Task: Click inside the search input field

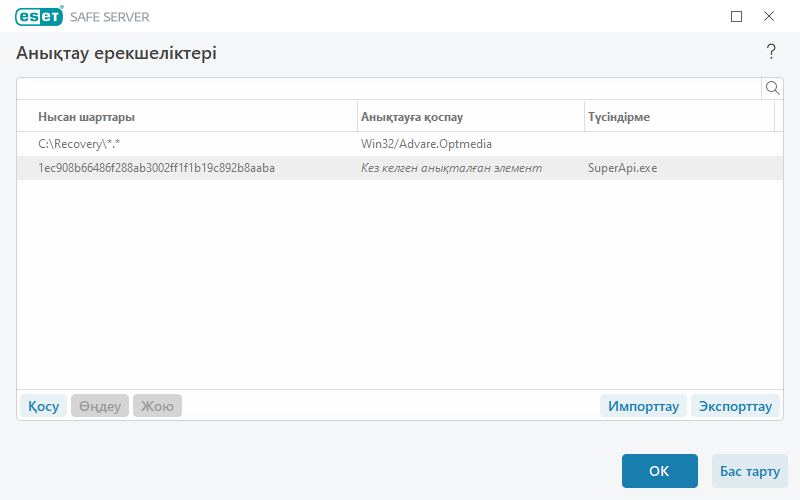Action: click(389, 88)
